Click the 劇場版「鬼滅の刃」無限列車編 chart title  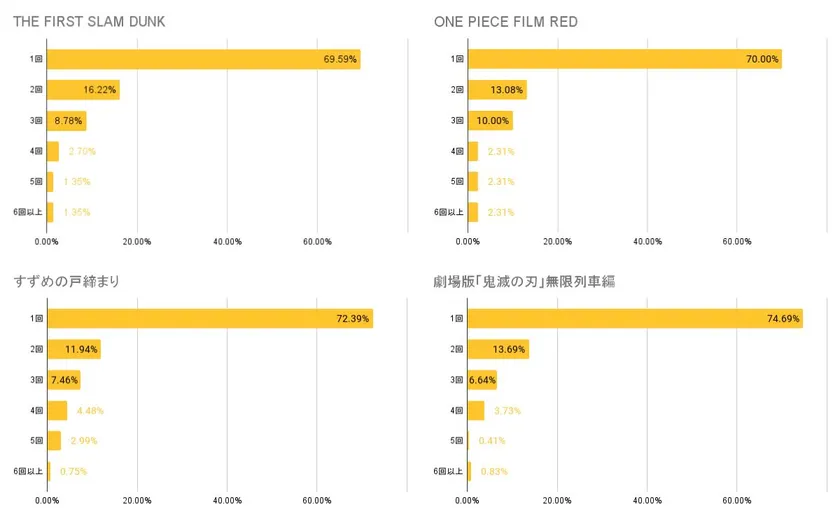point(524,281)
